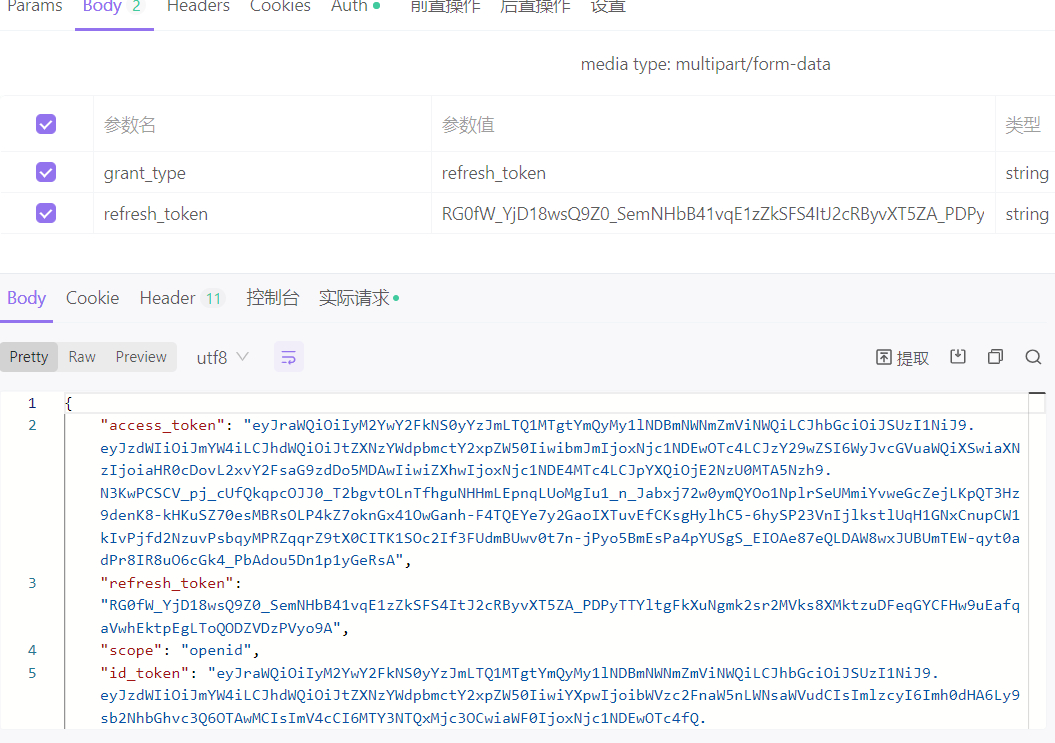Uncheck the refresh_token parameter checkbox

coord(46,213)
